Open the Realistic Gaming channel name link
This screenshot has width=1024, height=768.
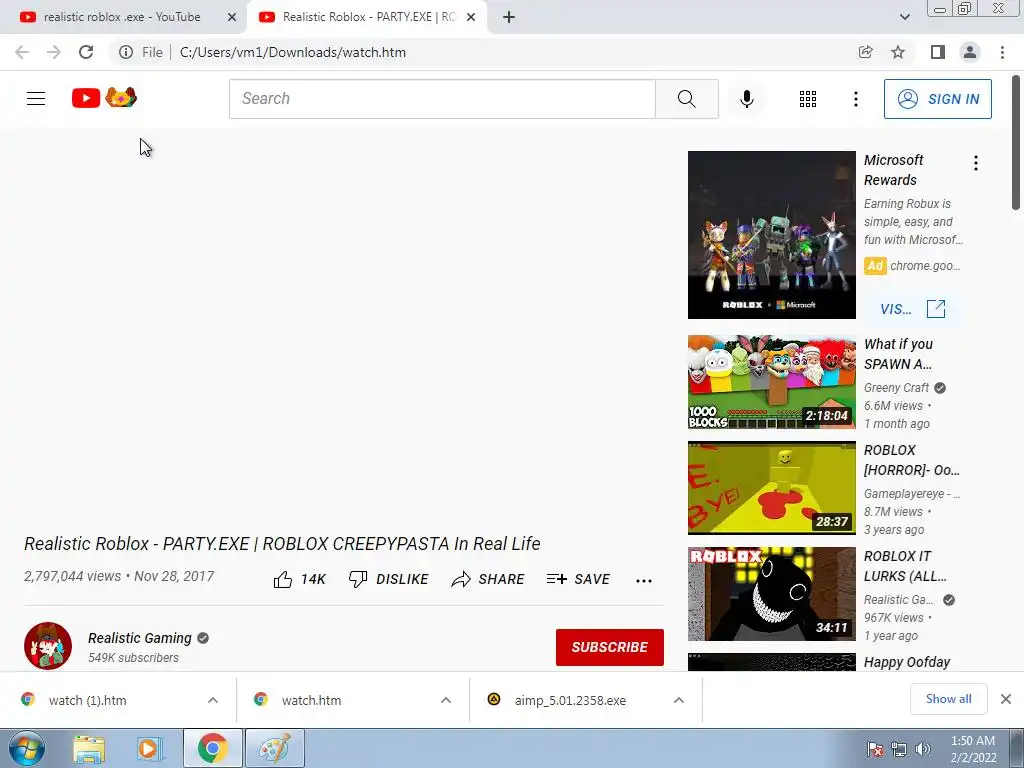click(140, 638)
